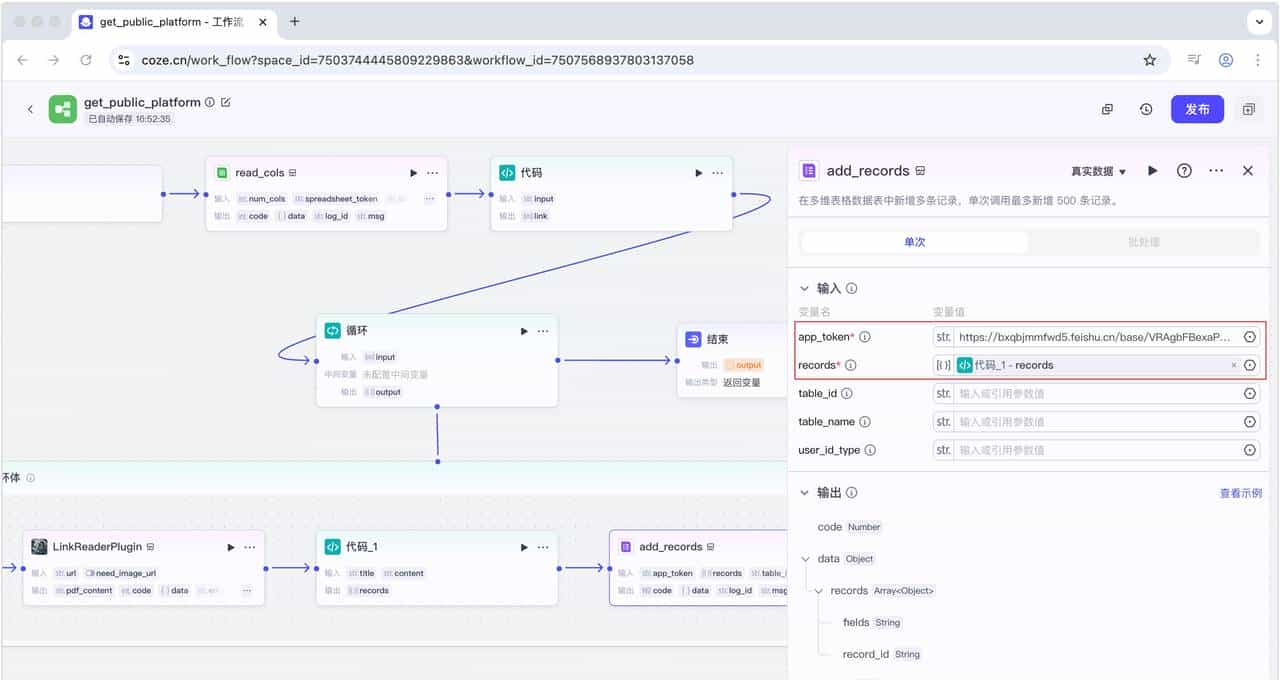Select 单次 single mode
The image size is (1280, 680).
[914, 242]
